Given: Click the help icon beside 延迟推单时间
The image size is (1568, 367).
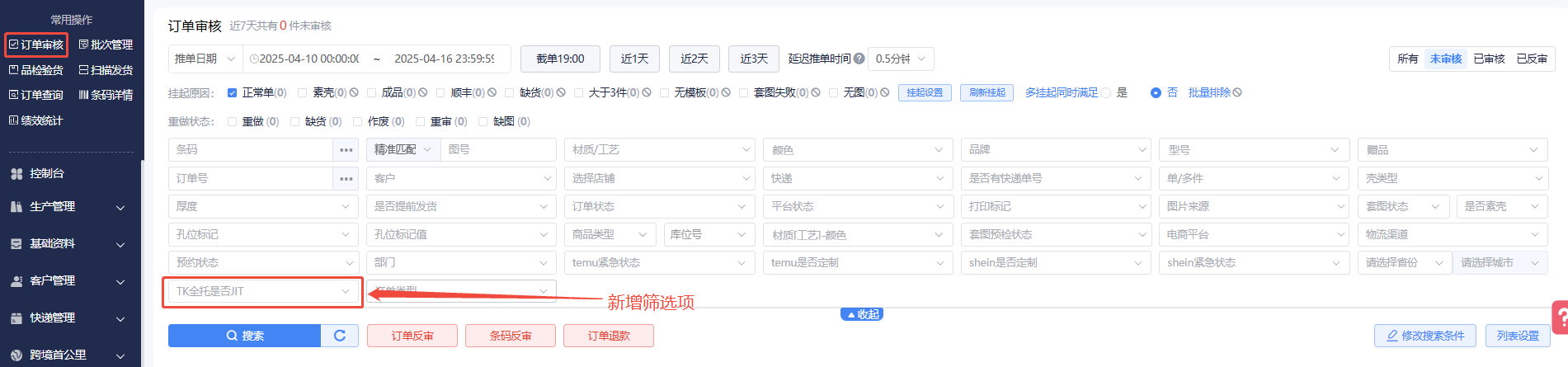Looking at the screenshot, I should (859, 59).
